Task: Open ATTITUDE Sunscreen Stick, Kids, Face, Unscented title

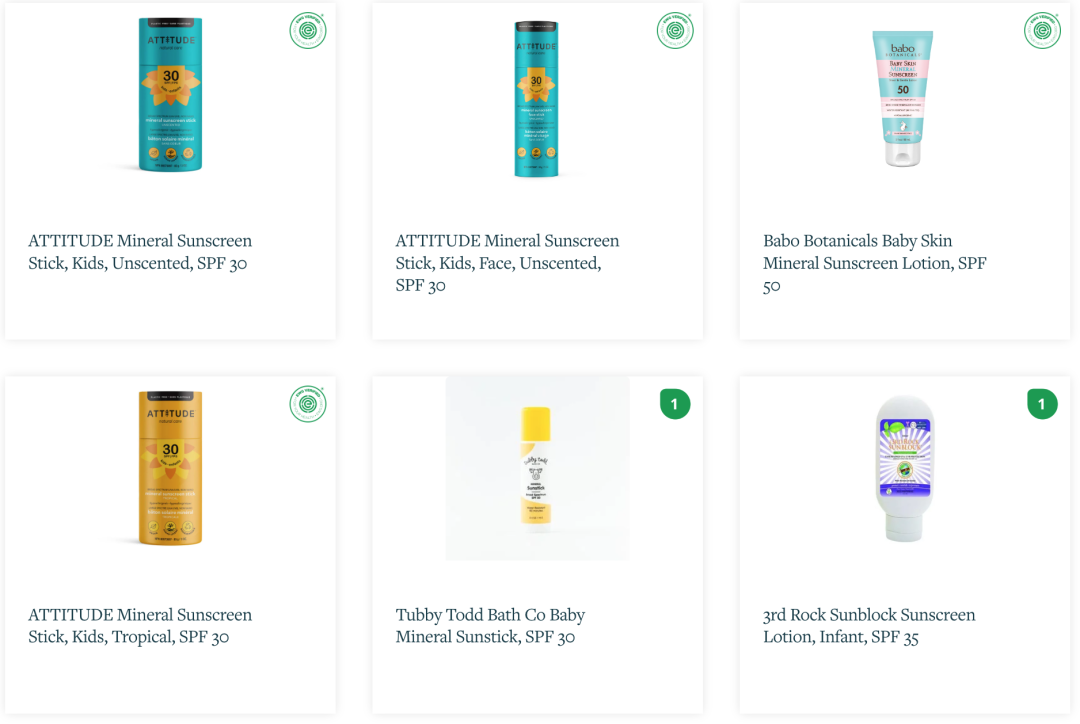Action: coord(507,262)
